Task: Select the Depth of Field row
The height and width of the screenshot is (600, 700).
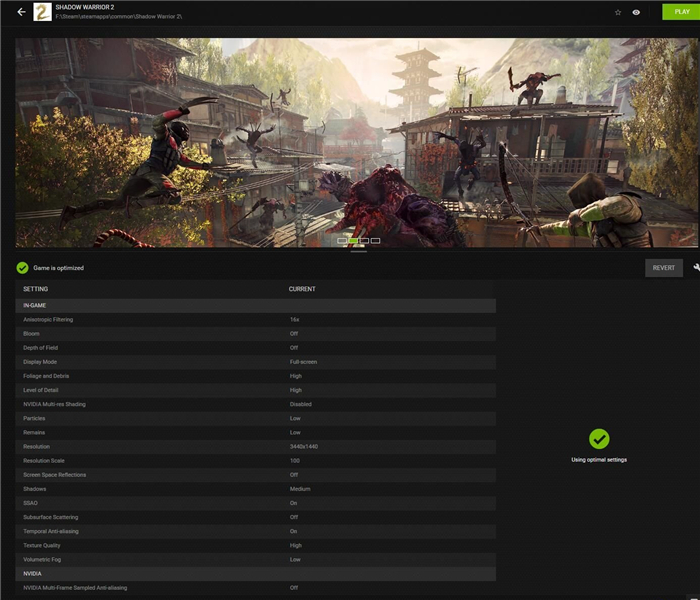Action: coord(255,348)
